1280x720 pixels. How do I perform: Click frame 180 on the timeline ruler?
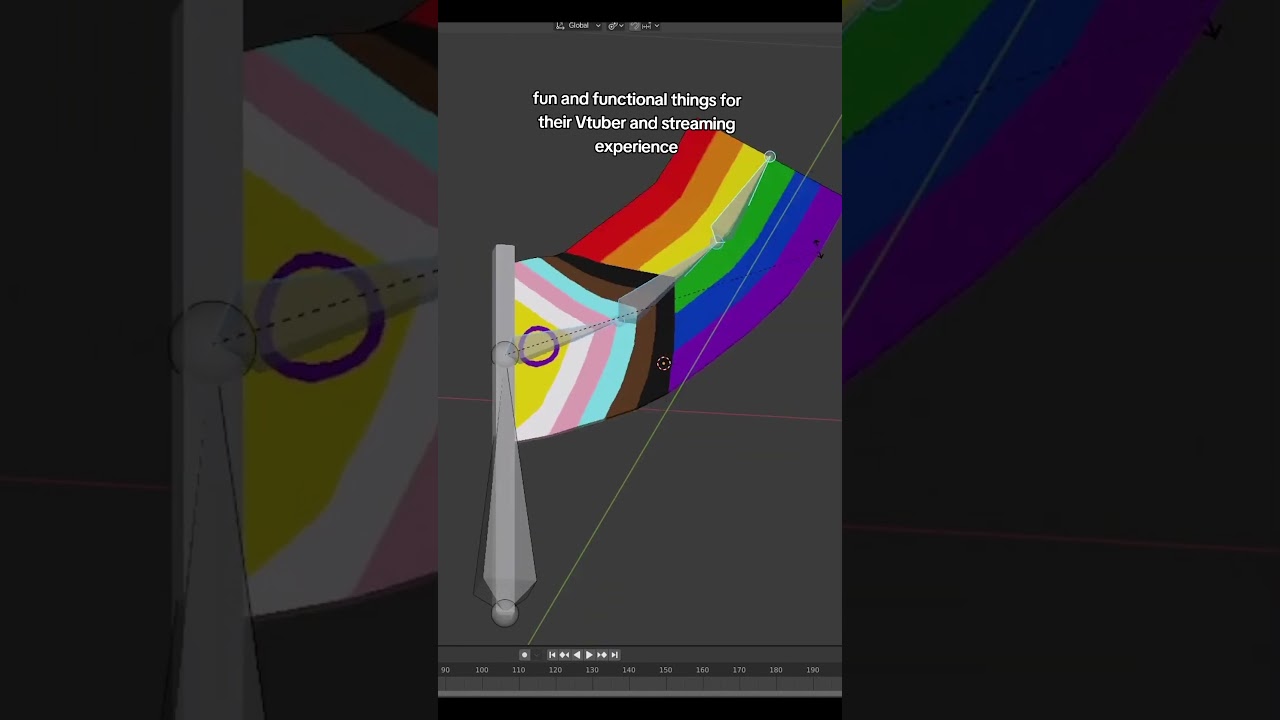[776, 670]
